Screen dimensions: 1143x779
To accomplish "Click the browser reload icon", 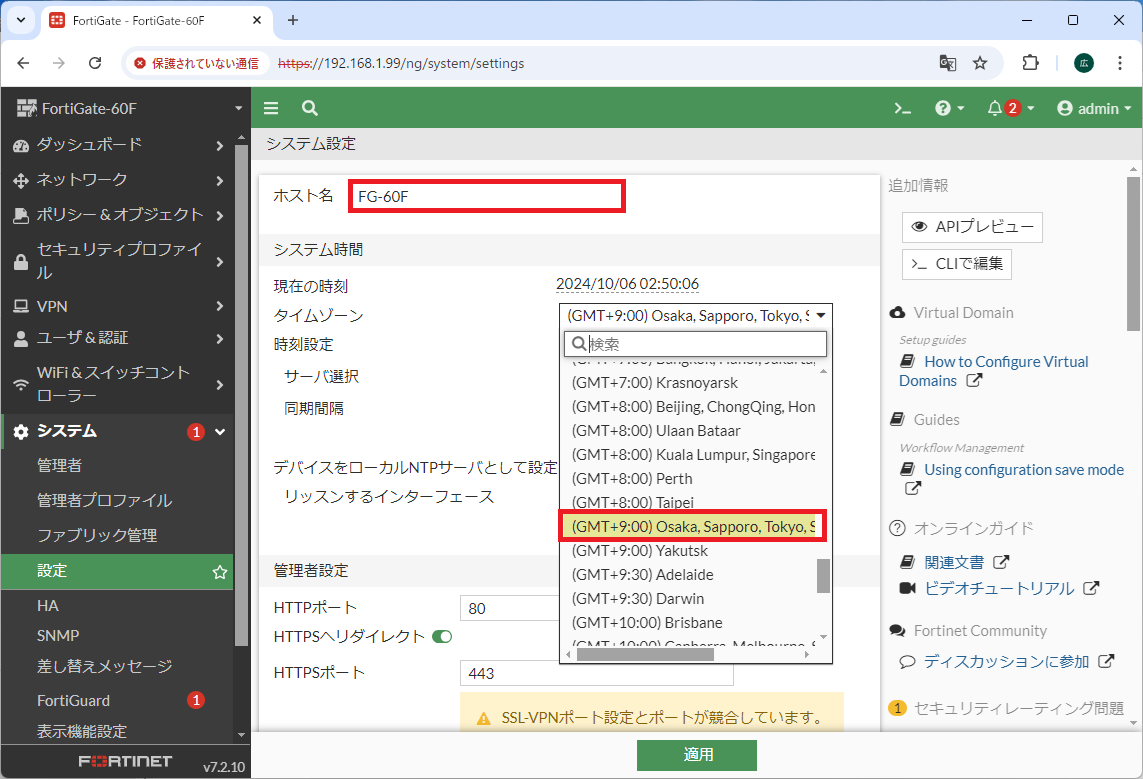I will [x=95, y=62].
